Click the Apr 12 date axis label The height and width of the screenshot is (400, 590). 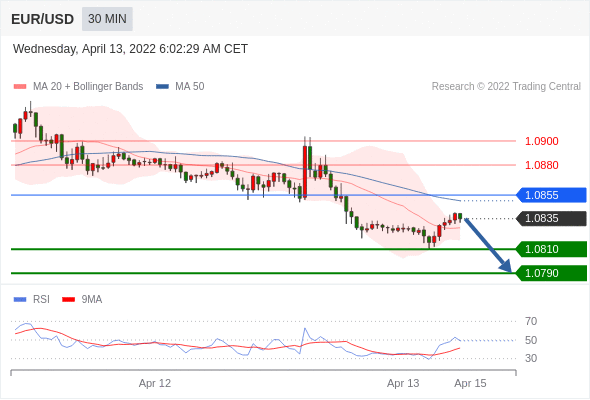[155, 383]
